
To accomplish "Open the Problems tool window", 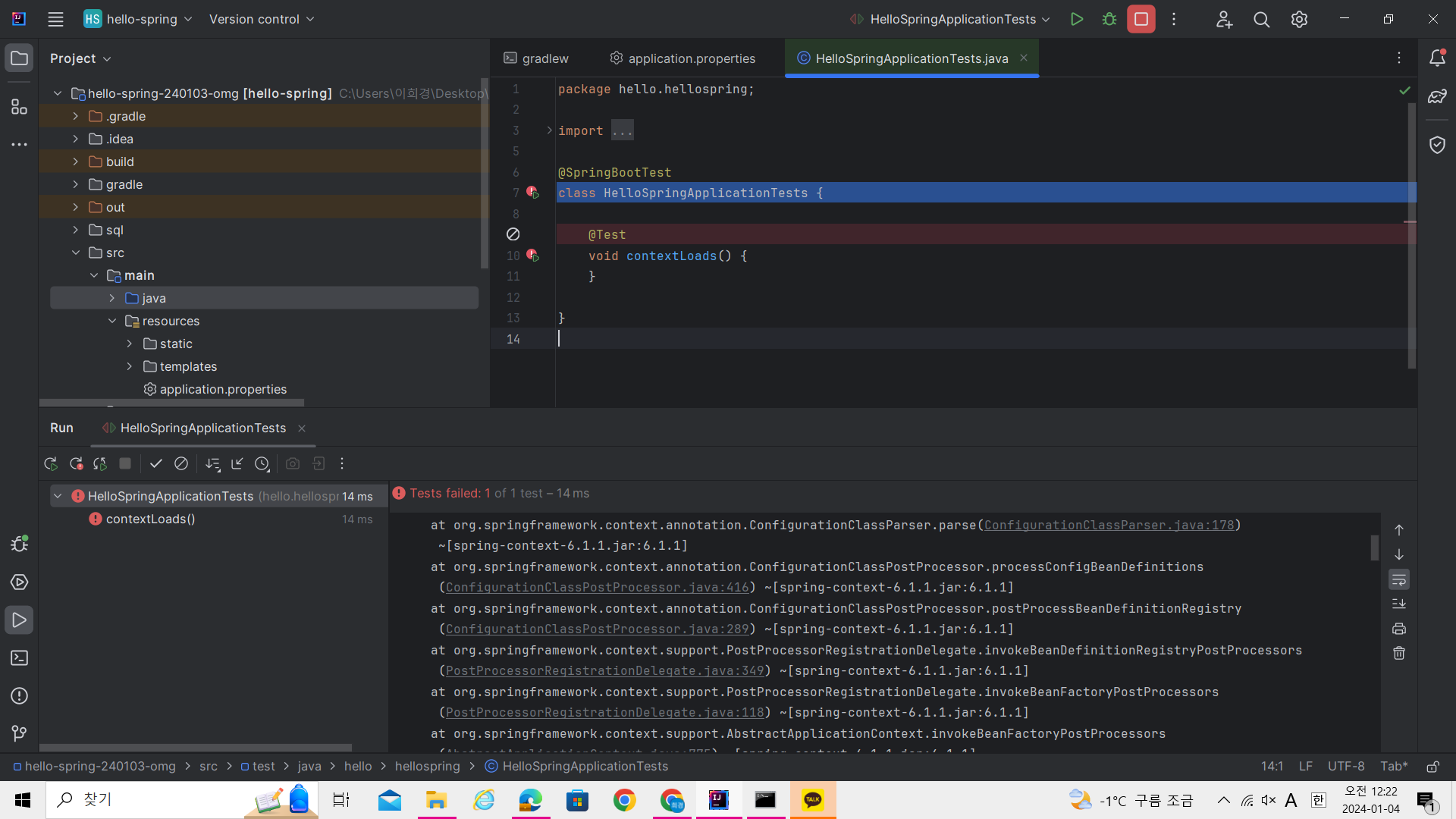I will 20,695.
